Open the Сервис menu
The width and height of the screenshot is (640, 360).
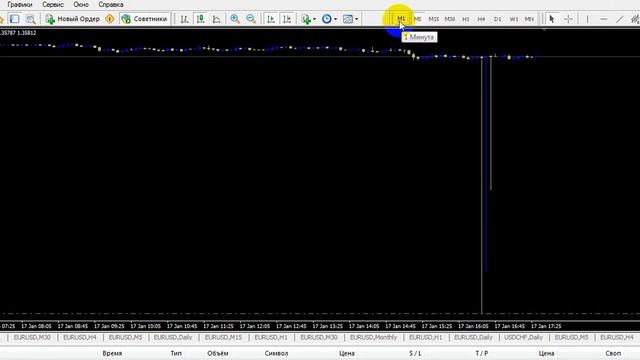(53, 4)
